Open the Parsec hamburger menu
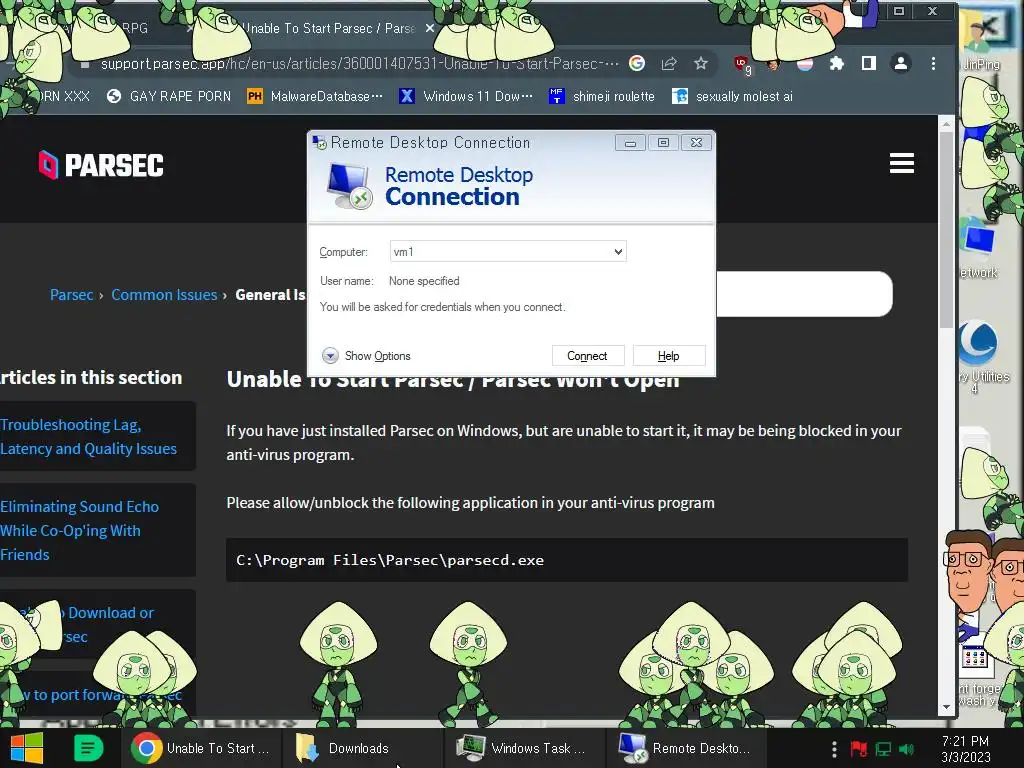This screenshot has width=1024, height=768. [x=901, y=163]
